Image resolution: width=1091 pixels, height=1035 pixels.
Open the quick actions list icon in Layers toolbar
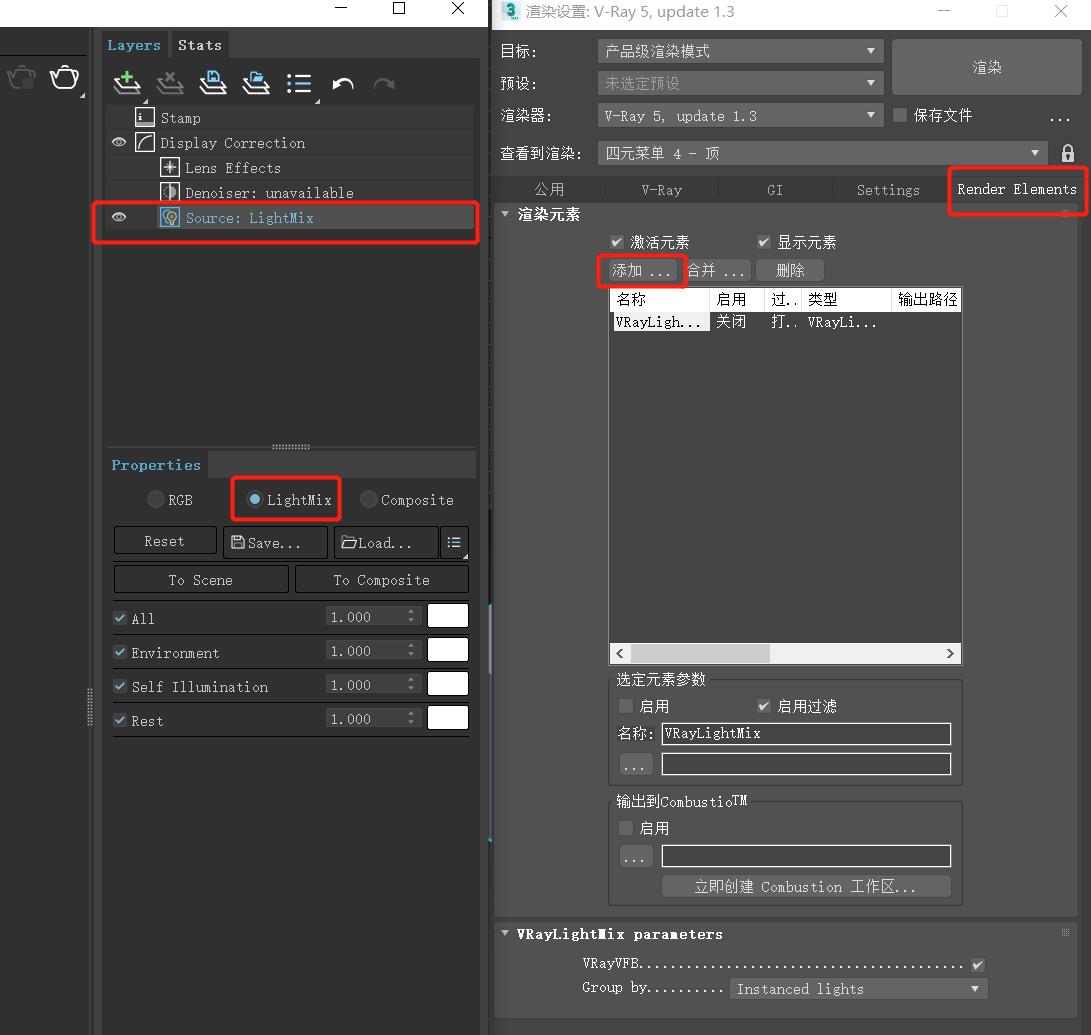(299, 83)
